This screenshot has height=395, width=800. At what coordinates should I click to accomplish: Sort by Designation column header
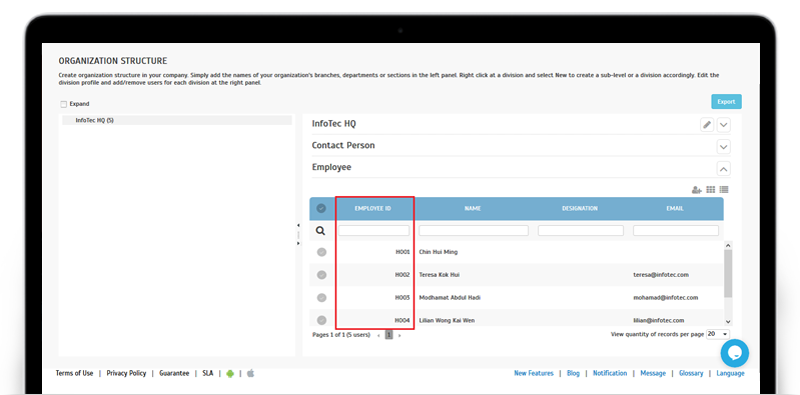click(580, 208)
